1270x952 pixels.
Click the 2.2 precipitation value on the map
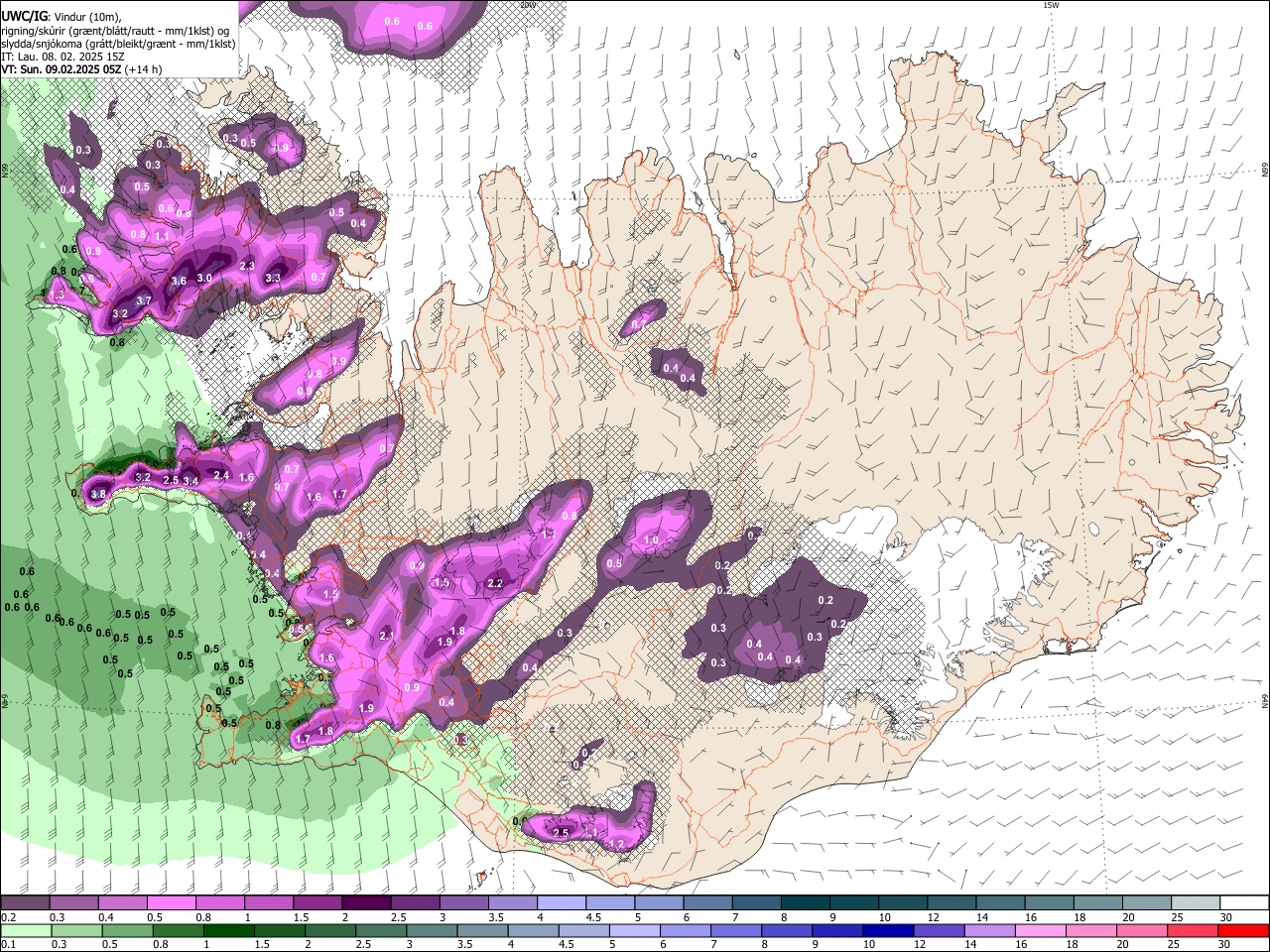pyautogui.click(x=495, y=583)
